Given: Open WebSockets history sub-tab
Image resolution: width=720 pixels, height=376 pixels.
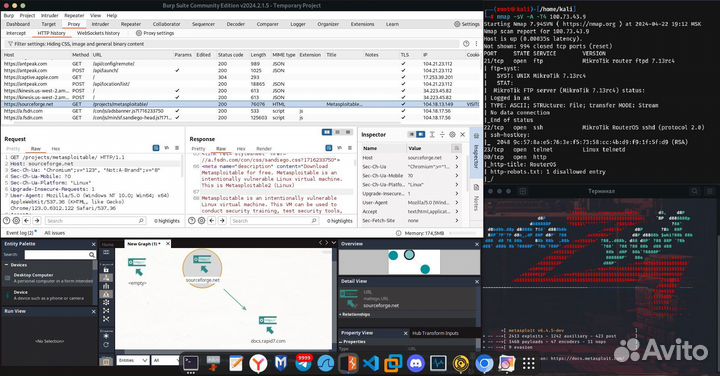Looking at the screenshot, I should tap(98, 33).
